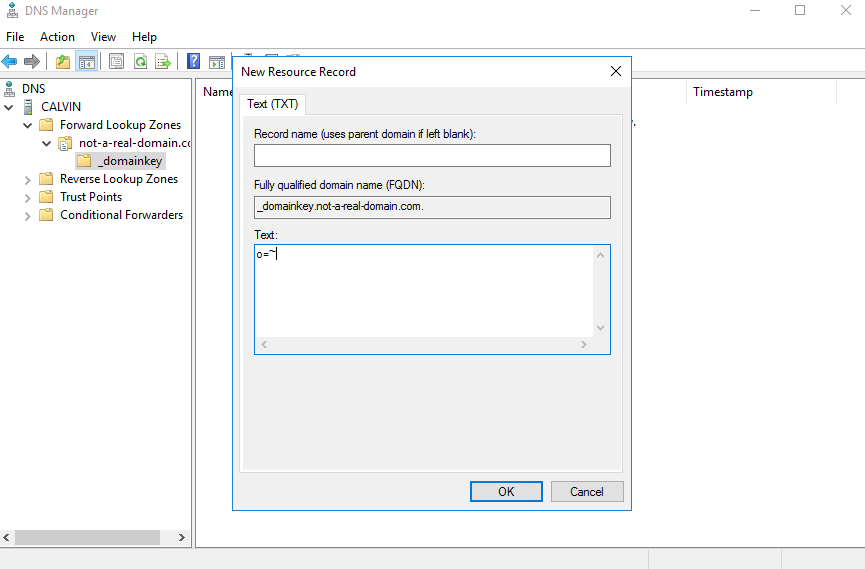
Task: Click the Export List icon
Action: (x=163, y=61)
